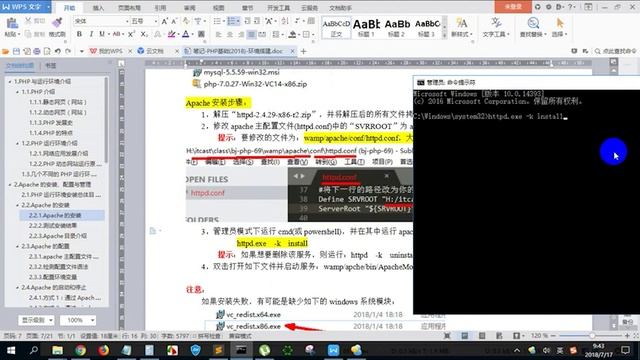The image size is (640, 360).
Task: Click the undo arrow icon
Action: coord(58,51)
